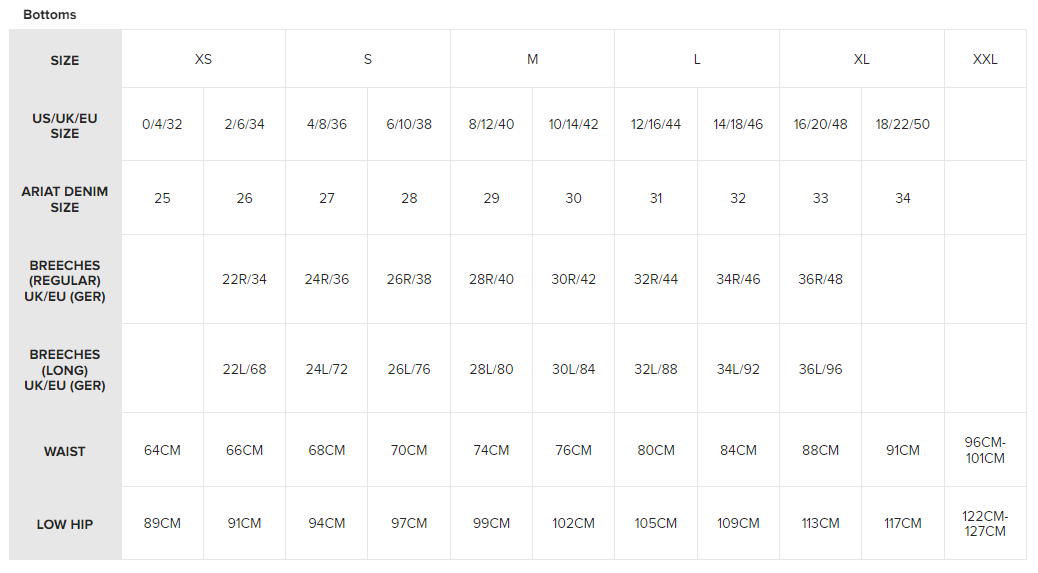Click the XS size column header
Screen dimensions: 1038x573
point(203,59)
